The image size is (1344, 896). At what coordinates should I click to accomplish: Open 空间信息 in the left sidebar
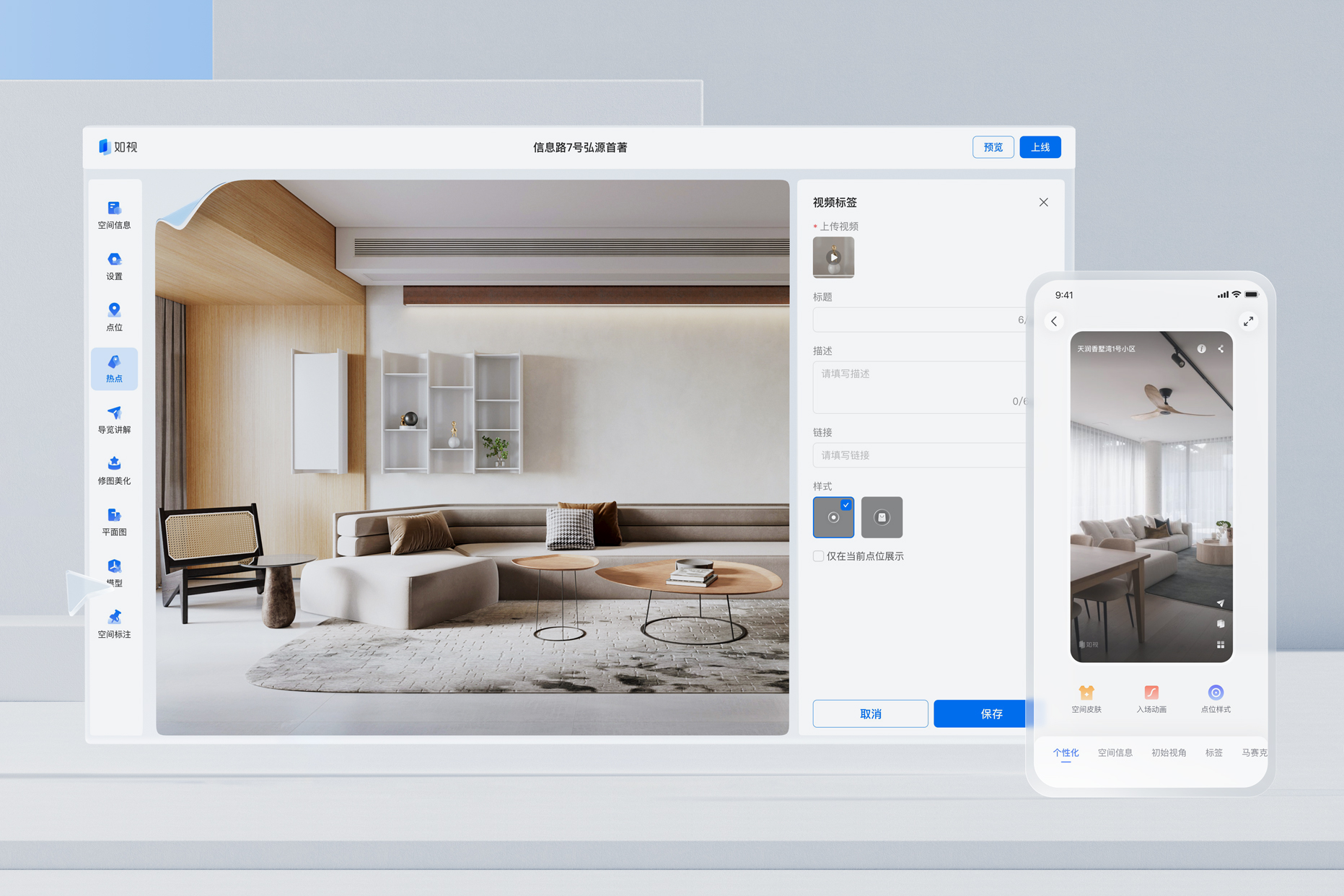coord(114,215)
